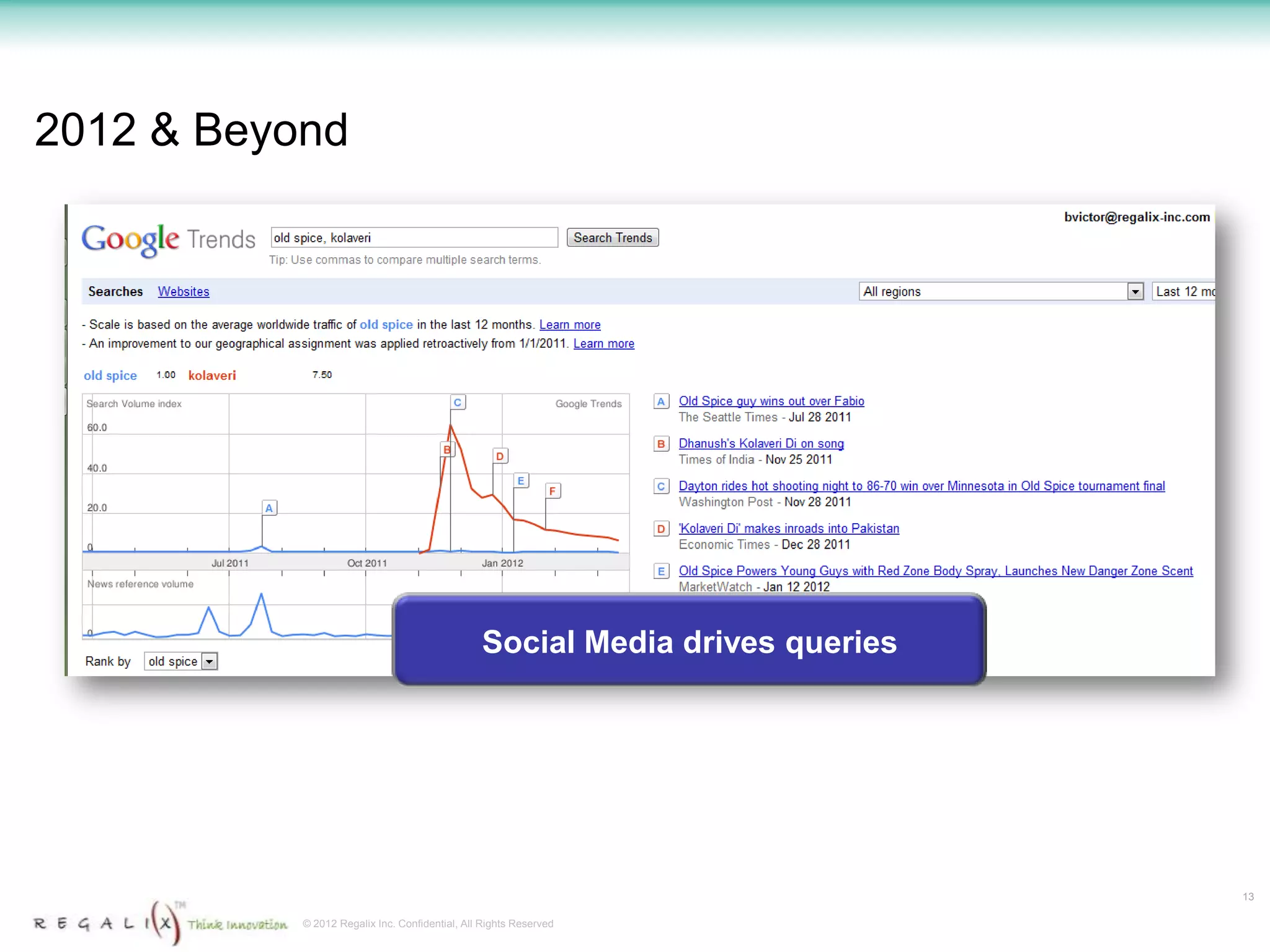
Task: Click marker E flag on the chart
Action: pos(521,480)
